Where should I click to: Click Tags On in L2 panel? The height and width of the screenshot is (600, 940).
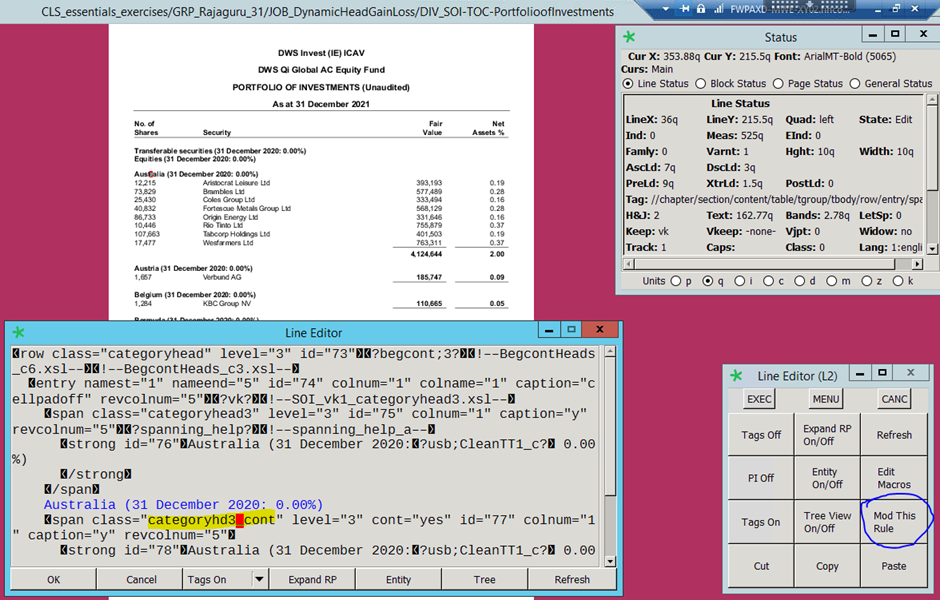click(761, 522)
